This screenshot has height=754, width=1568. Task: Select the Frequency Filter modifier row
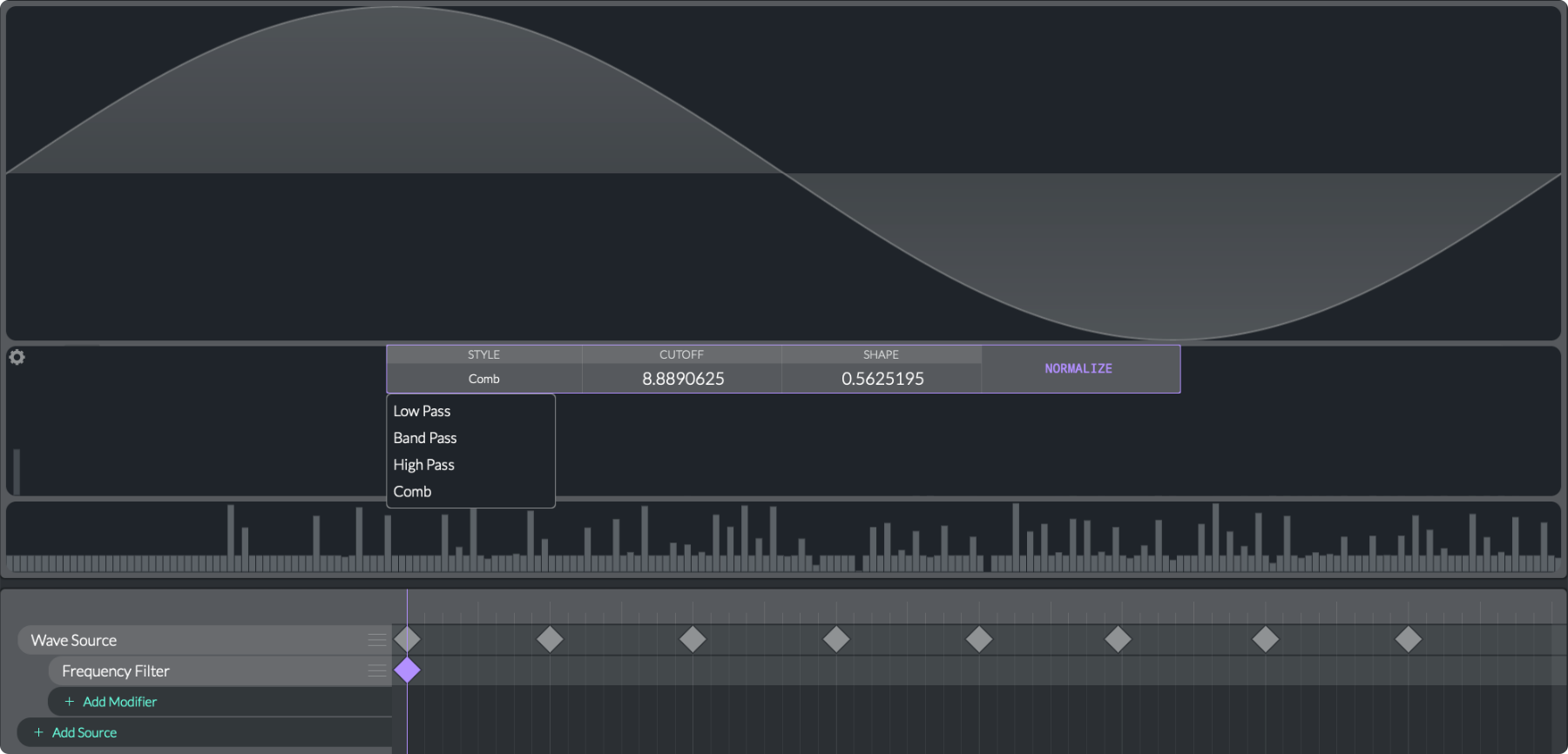[220, 671]
